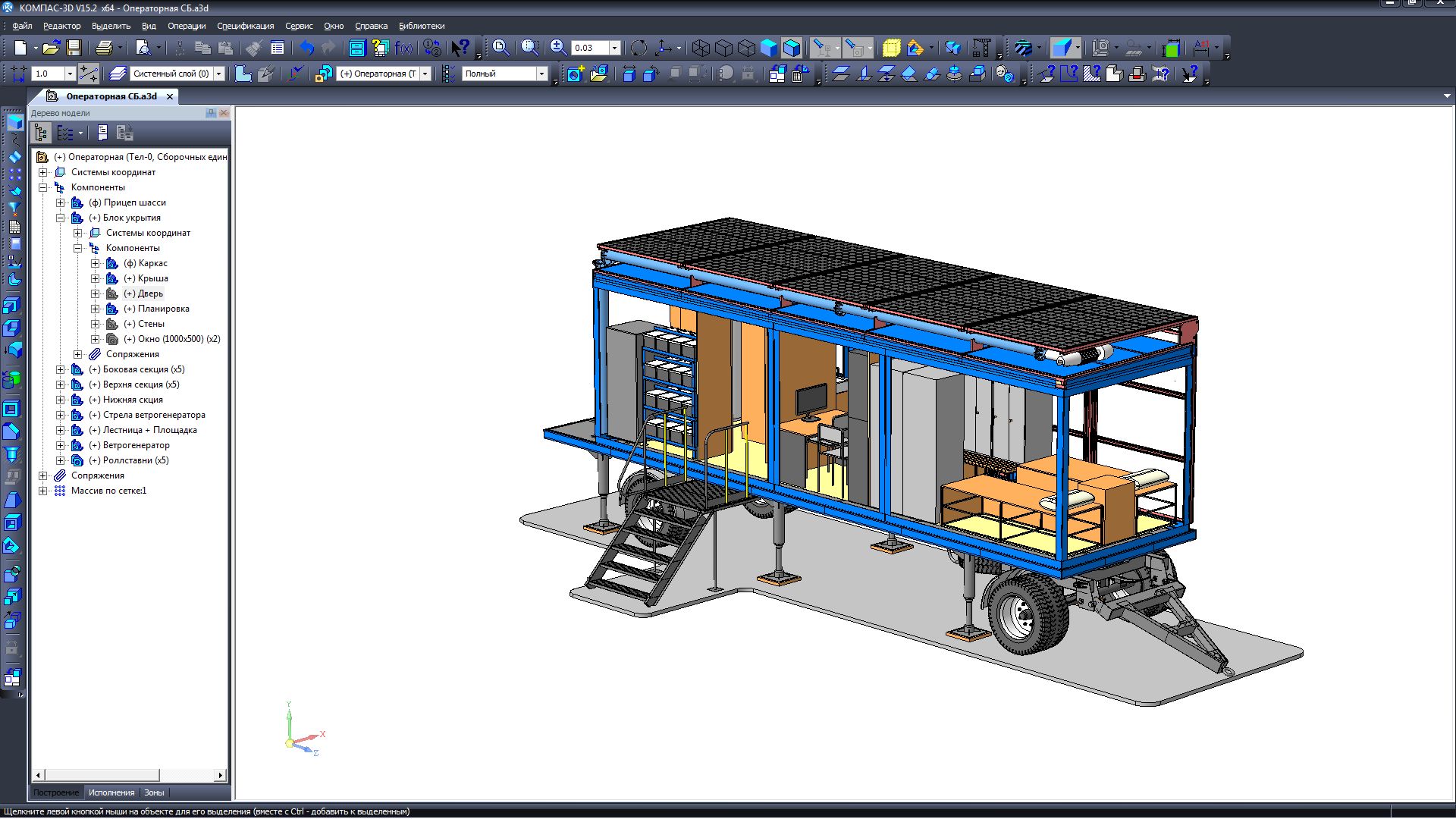Open the zoom scale 0.03 dropdown
This screenshot has height=819, width=1456.
coord(614,48)
